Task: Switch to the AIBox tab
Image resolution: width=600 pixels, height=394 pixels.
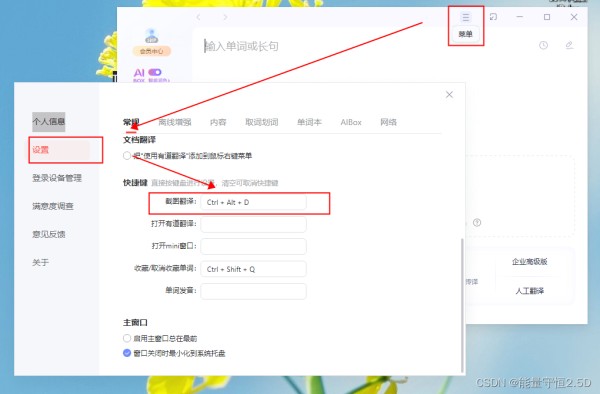Action: coord(351,122)
